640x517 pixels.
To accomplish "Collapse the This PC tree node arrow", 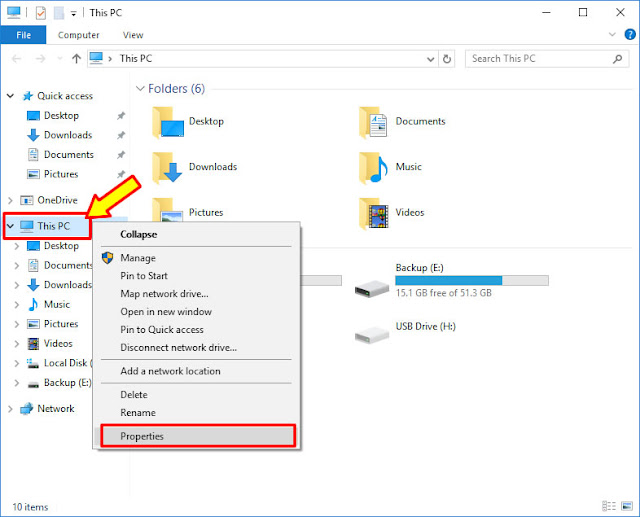I will point(11,226).
